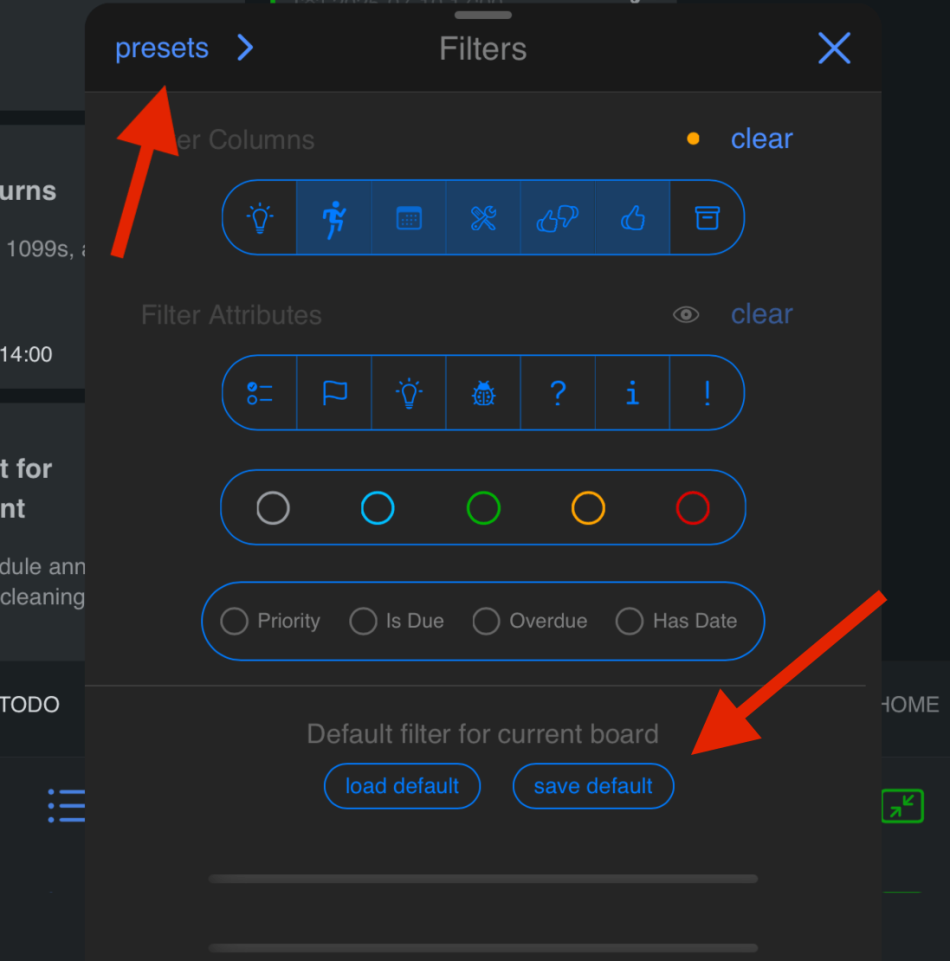This screenshot has height=961, width=950.
Task: Enable the Priority filter option
Action: click(x=235, y=621)
